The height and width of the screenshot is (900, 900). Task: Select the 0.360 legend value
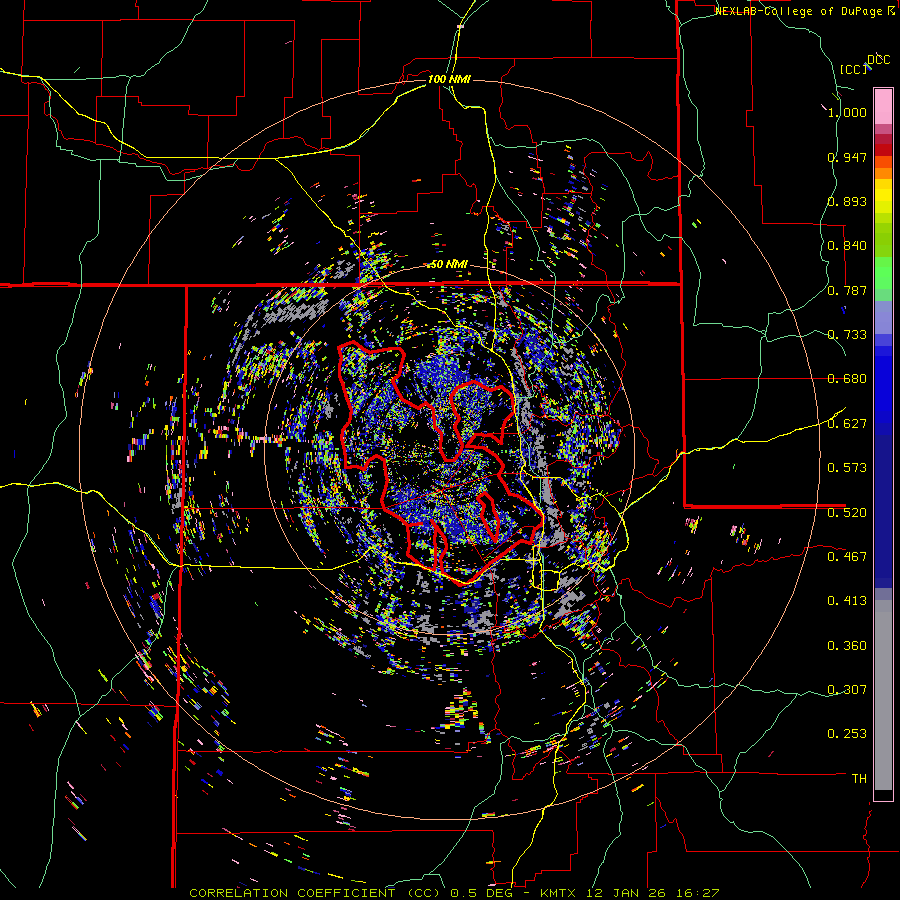[x=847, y=646]
